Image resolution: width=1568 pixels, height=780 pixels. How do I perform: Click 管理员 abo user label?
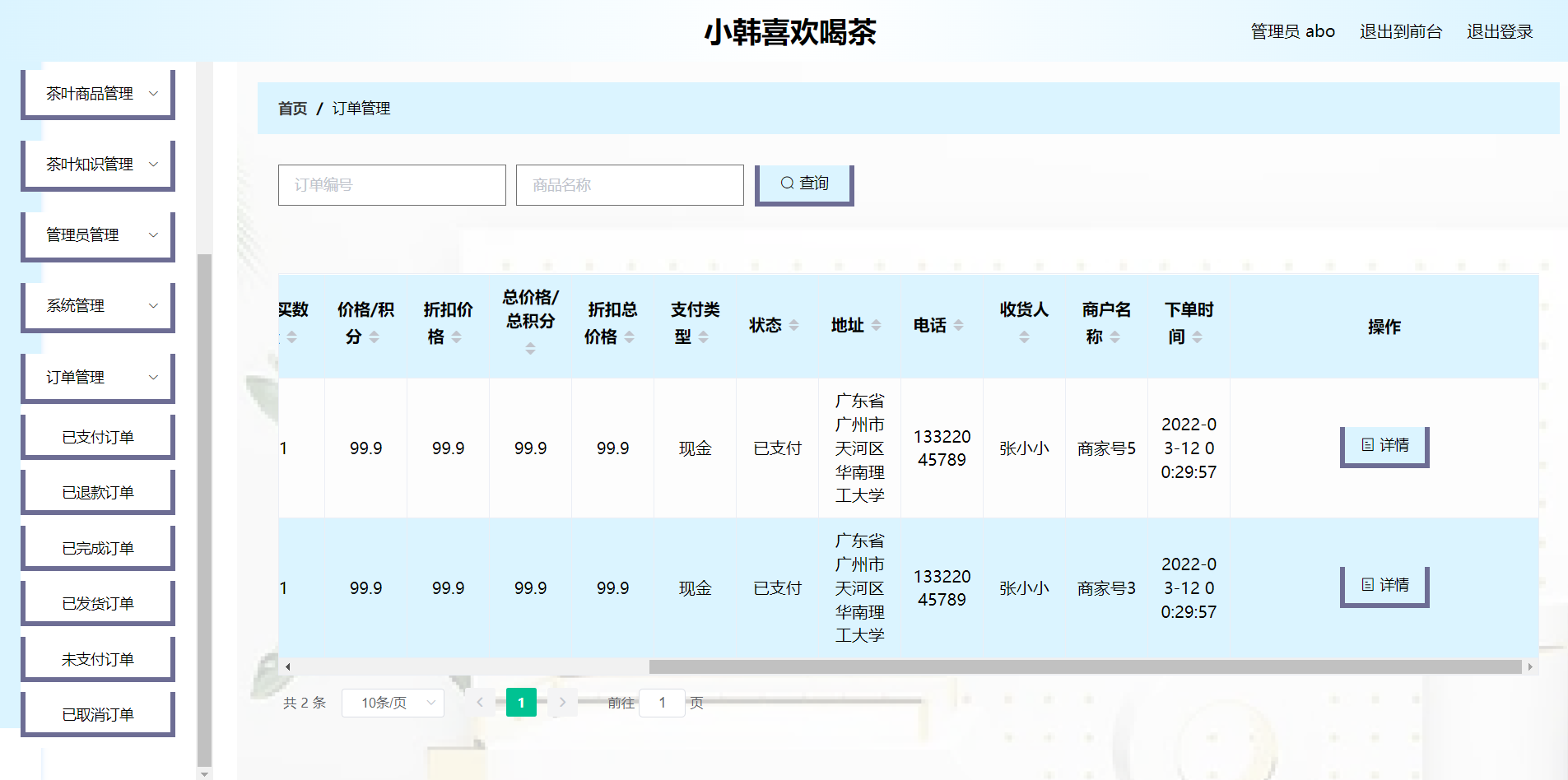tap(1292, 31)
